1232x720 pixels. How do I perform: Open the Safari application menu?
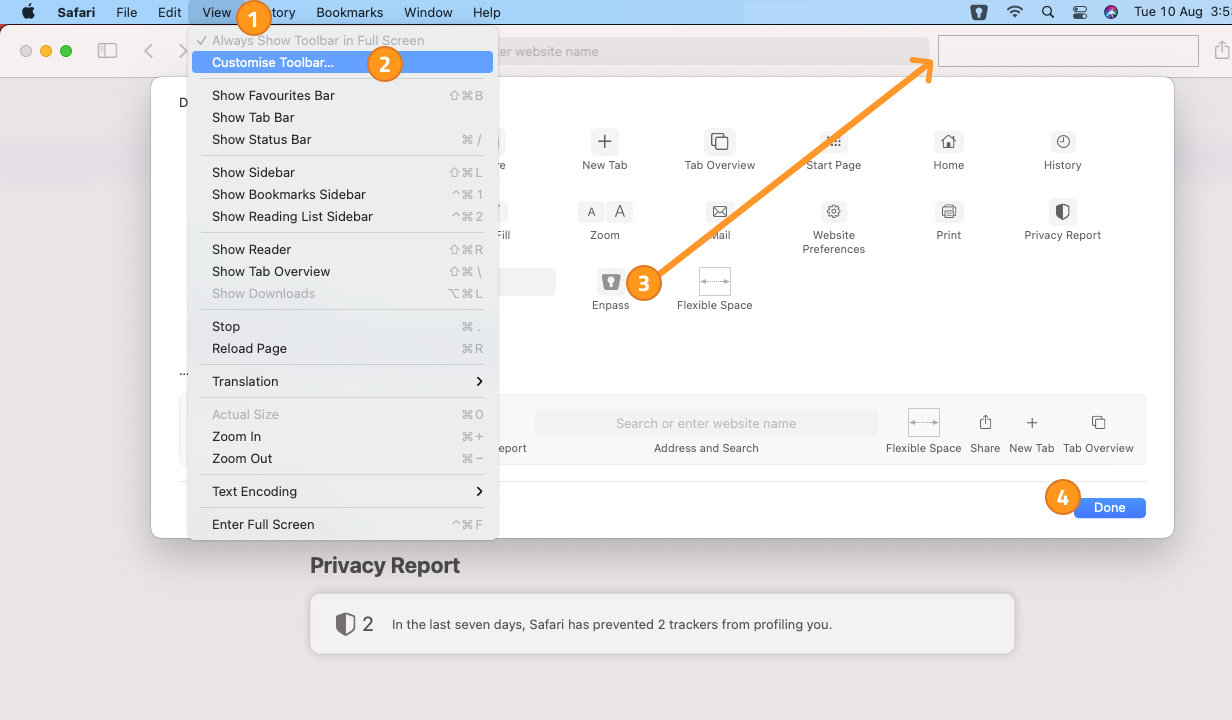(x=76, y=12)
